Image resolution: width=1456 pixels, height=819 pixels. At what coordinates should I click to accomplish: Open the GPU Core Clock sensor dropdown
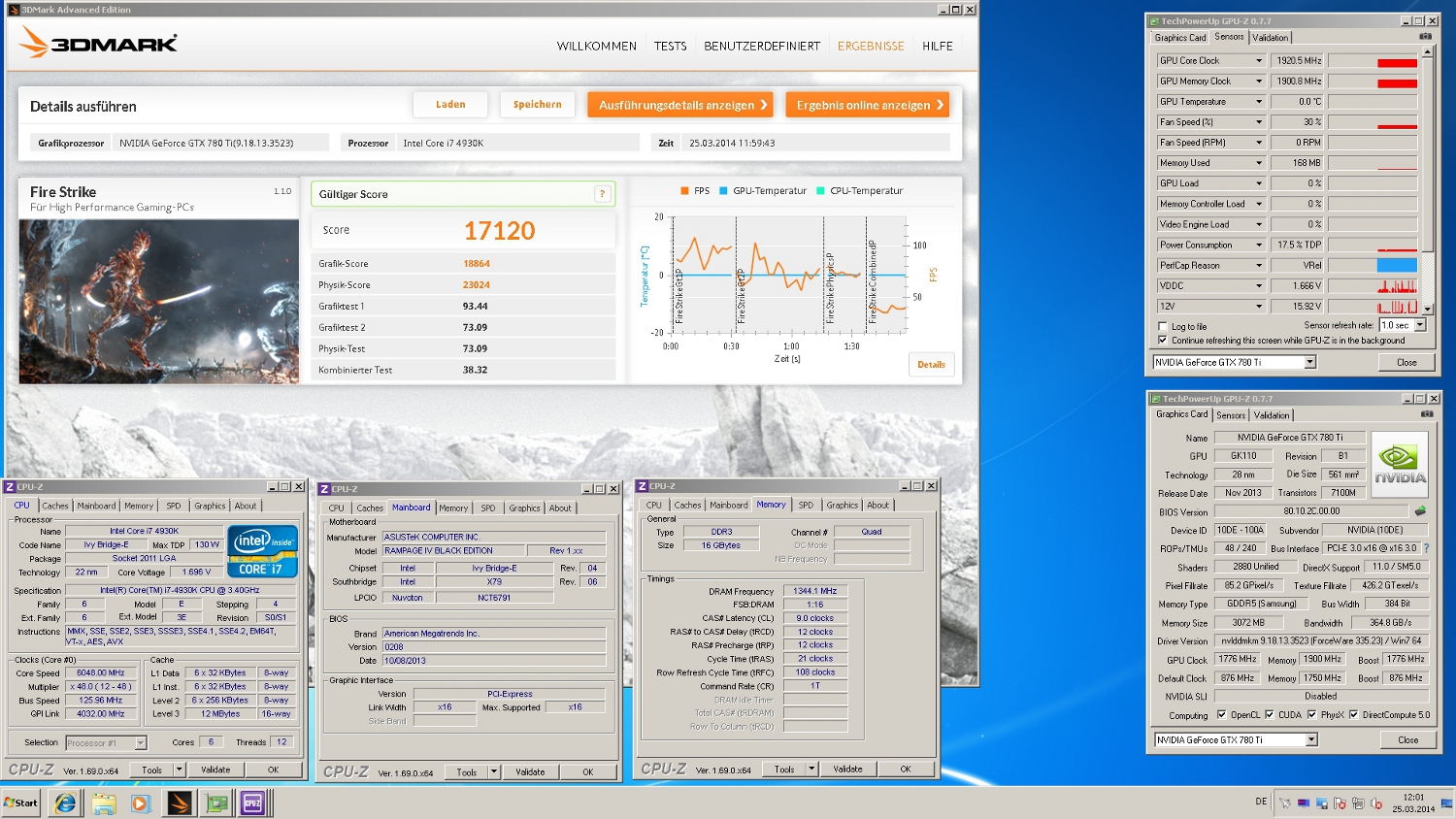click(1259, 60)
